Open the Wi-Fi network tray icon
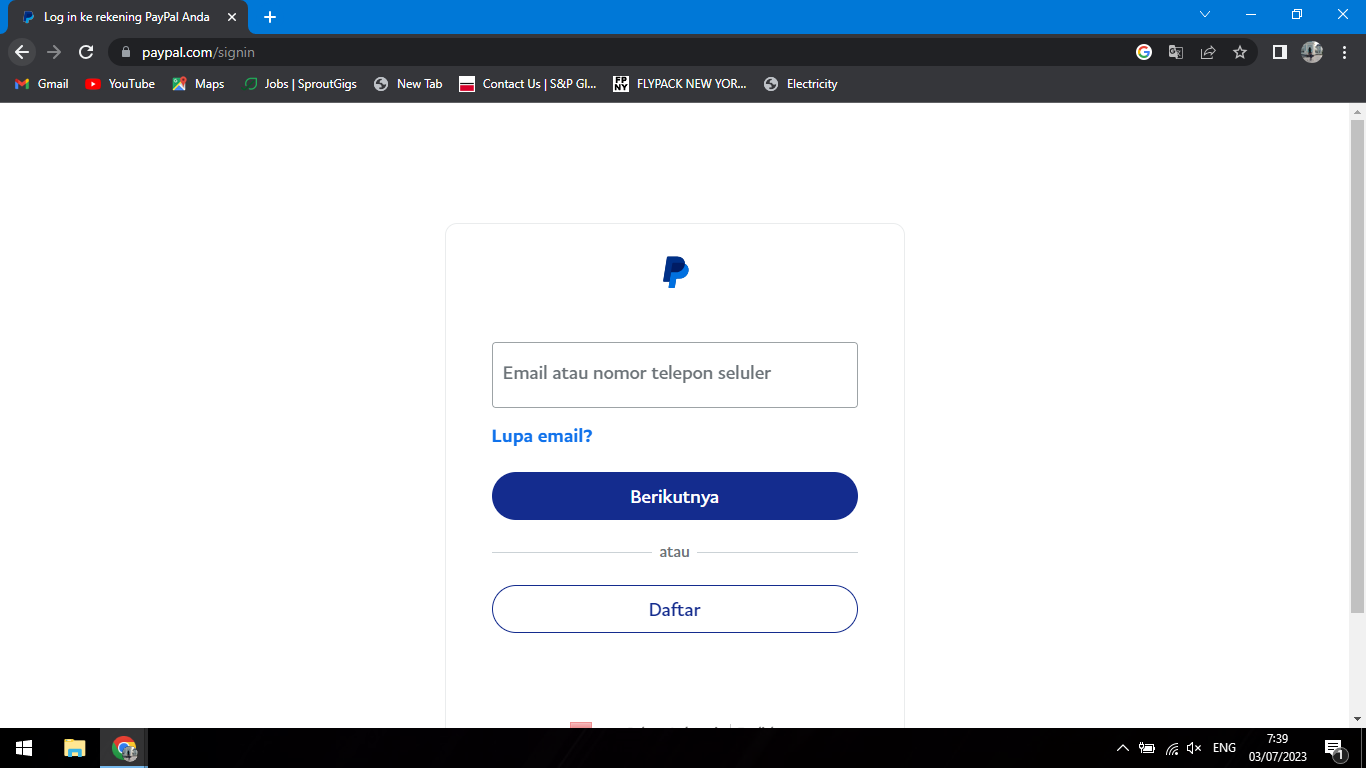 click(1171, 748)
